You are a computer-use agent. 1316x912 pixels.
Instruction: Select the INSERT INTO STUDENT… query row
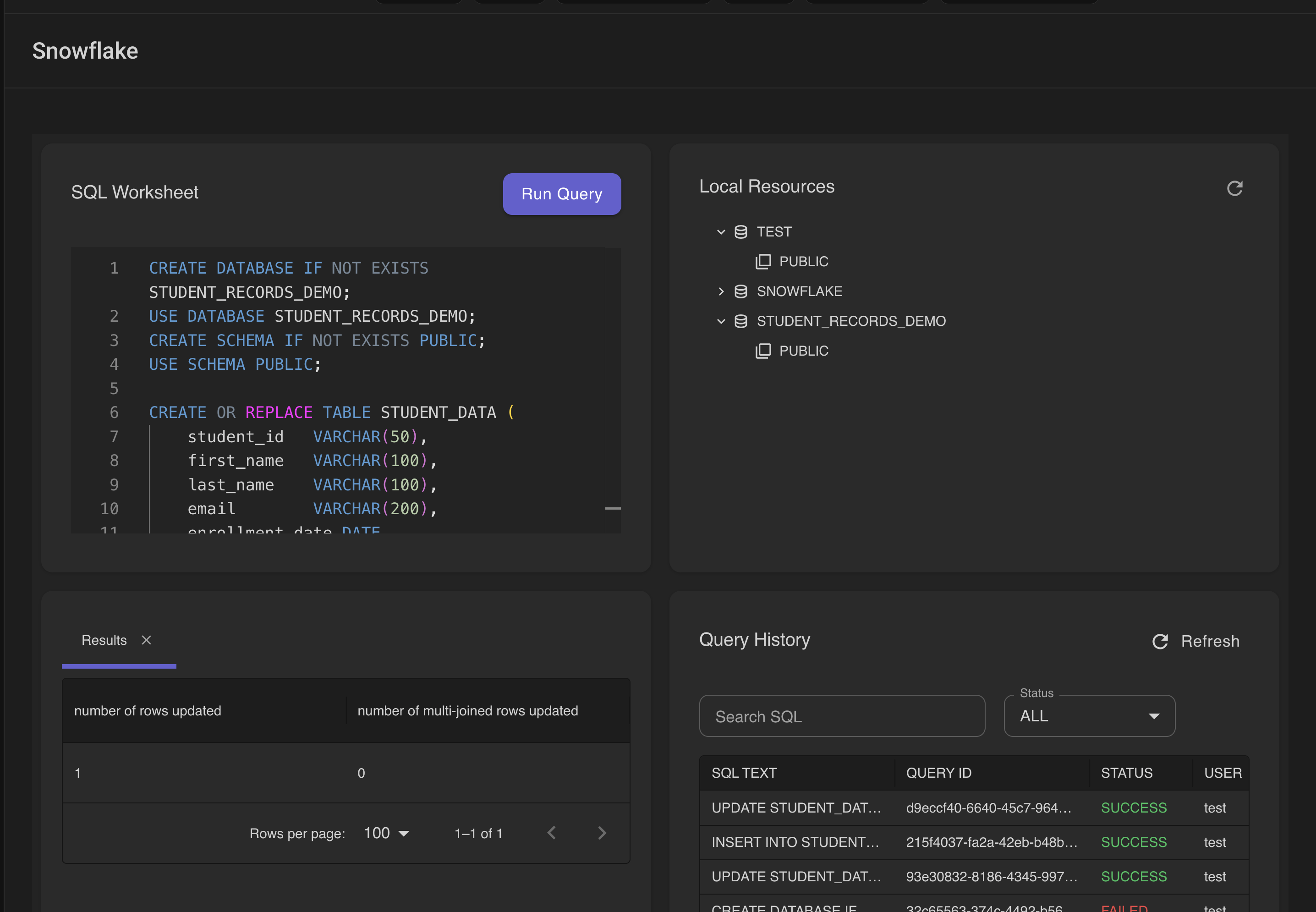974,842
